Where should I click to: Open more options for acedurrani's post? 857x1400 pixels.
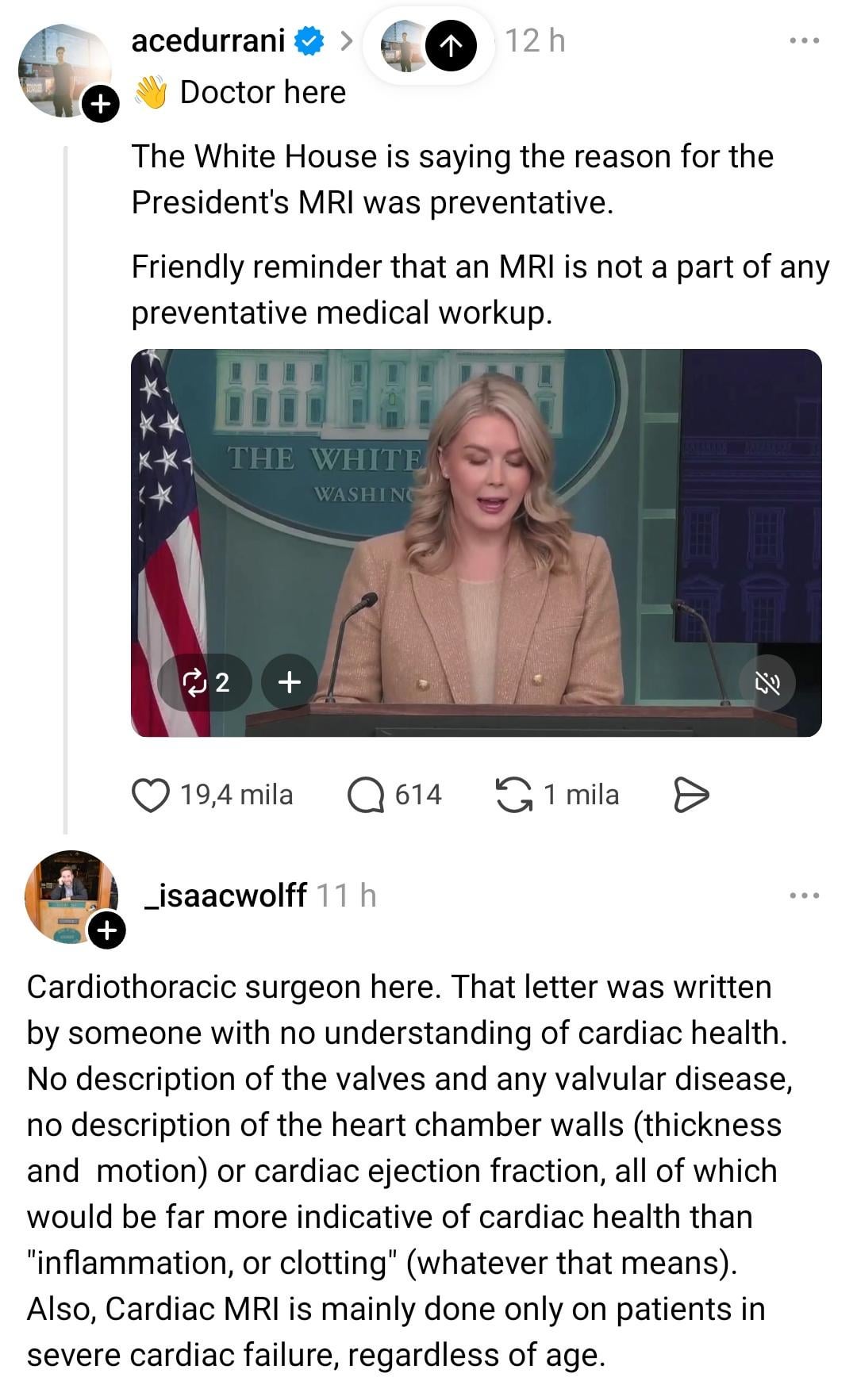click(804, 40)
